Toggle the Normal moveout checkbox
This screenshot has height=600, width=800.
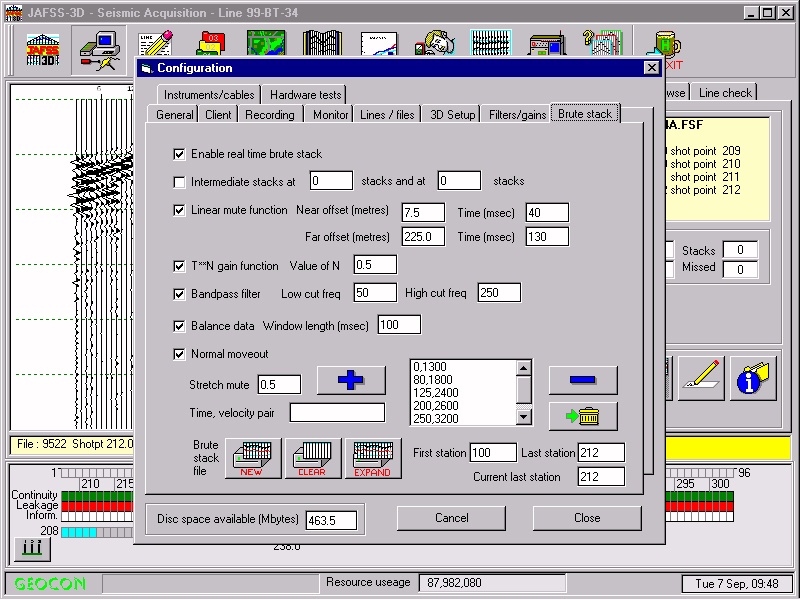point(179,354)
